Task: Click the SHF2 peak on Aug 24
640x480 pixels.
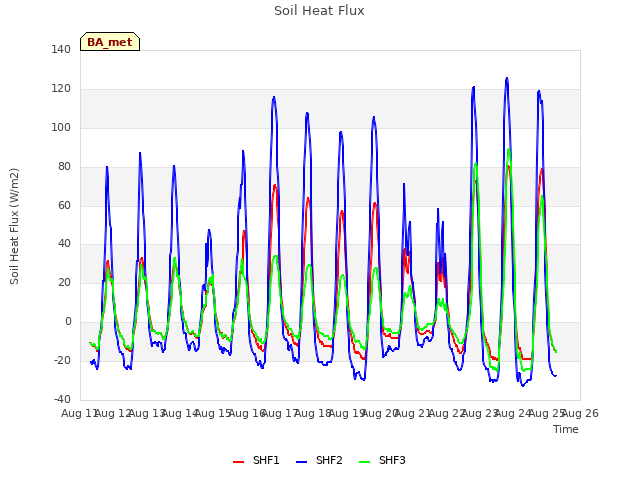Action: [507, 78]
